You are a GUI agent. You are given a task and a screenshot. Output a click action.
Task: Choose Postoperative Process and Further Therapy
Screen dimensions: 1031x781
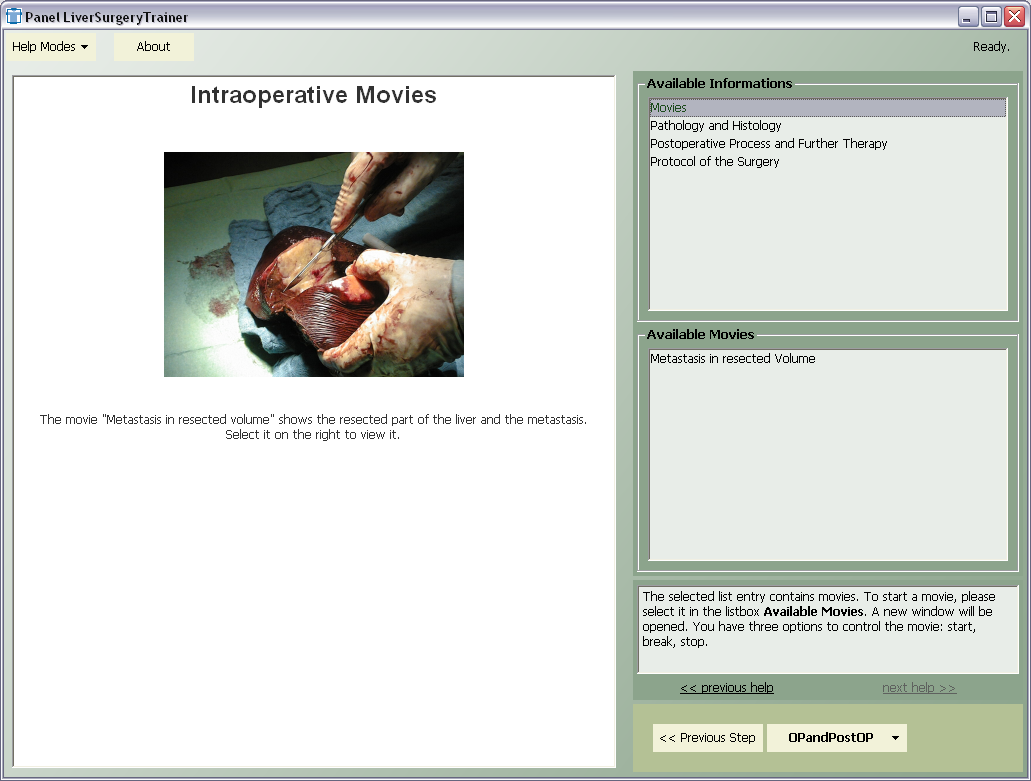click(768, 144)
